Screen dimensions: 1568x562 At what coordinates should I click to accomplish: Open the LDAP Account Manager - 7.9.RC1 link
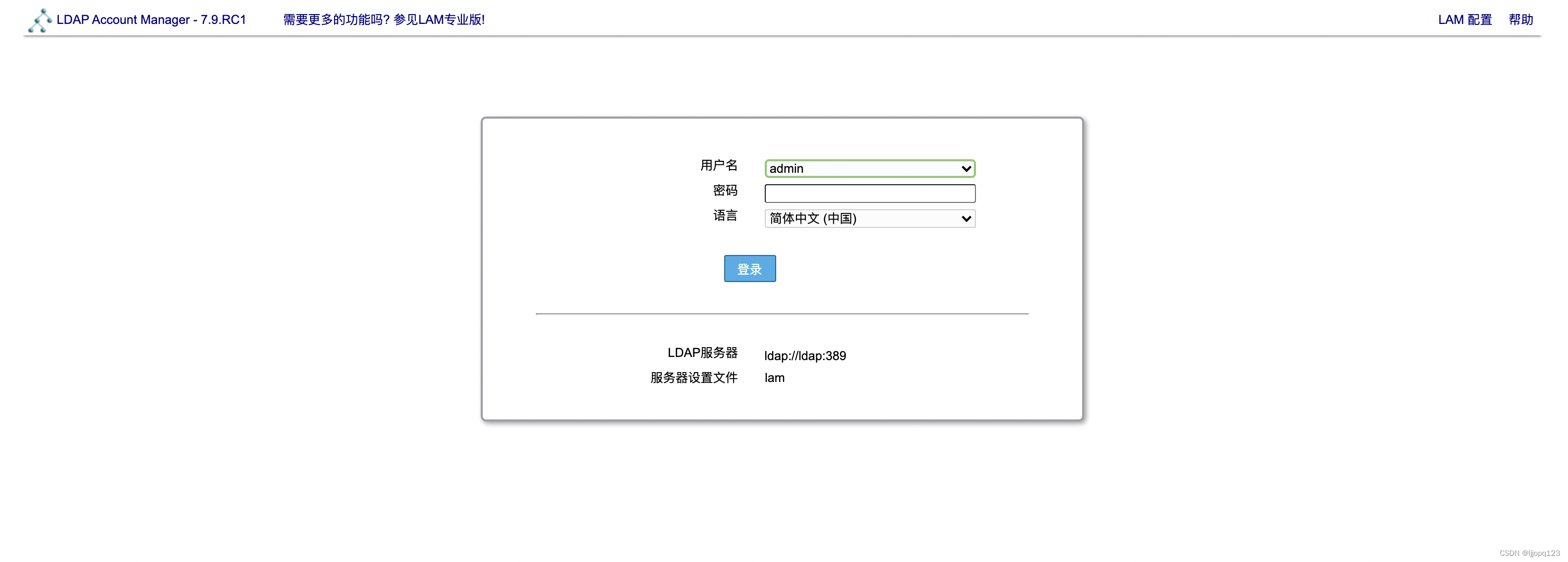pos(151,19)
